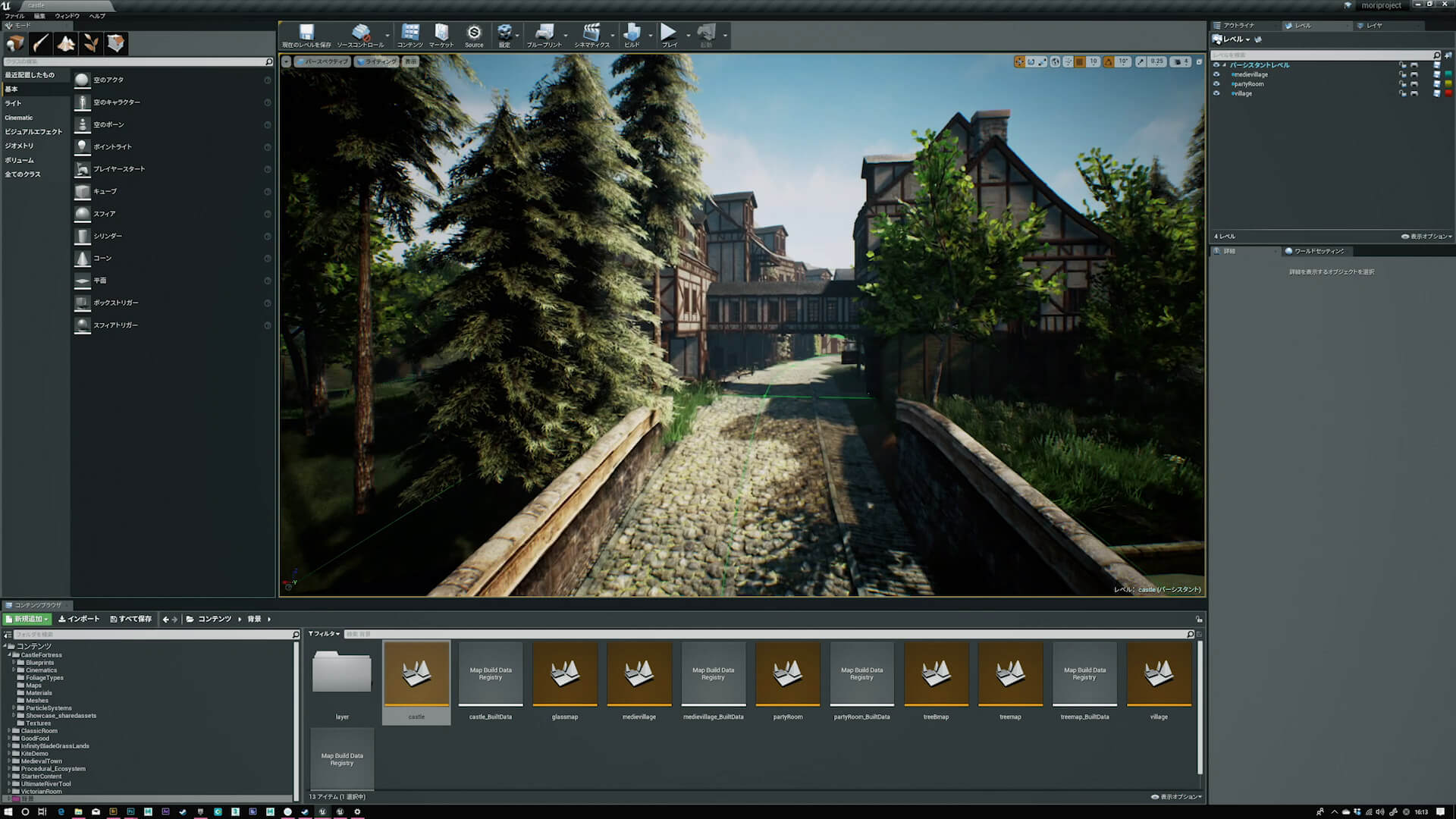Toggle visibility of the medievillage level
The height and width of the screenshot is (819, 1456).
click(x=1216, y=74)
